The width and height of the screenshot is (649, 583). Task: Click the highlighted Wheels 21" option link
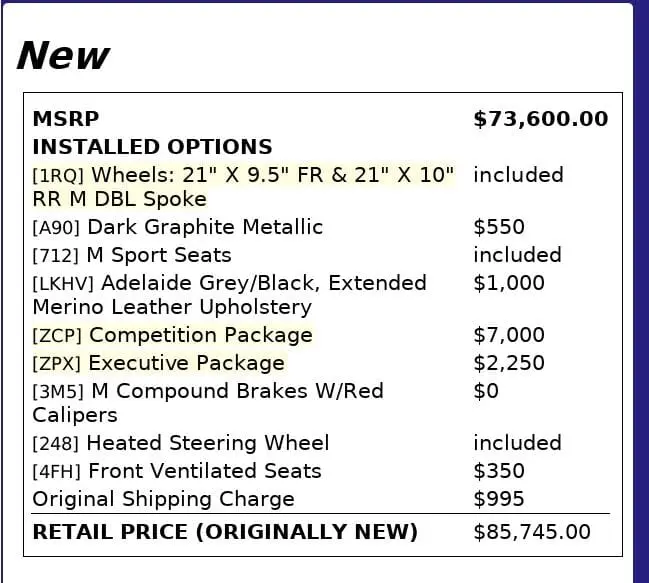tap(243, 175)
